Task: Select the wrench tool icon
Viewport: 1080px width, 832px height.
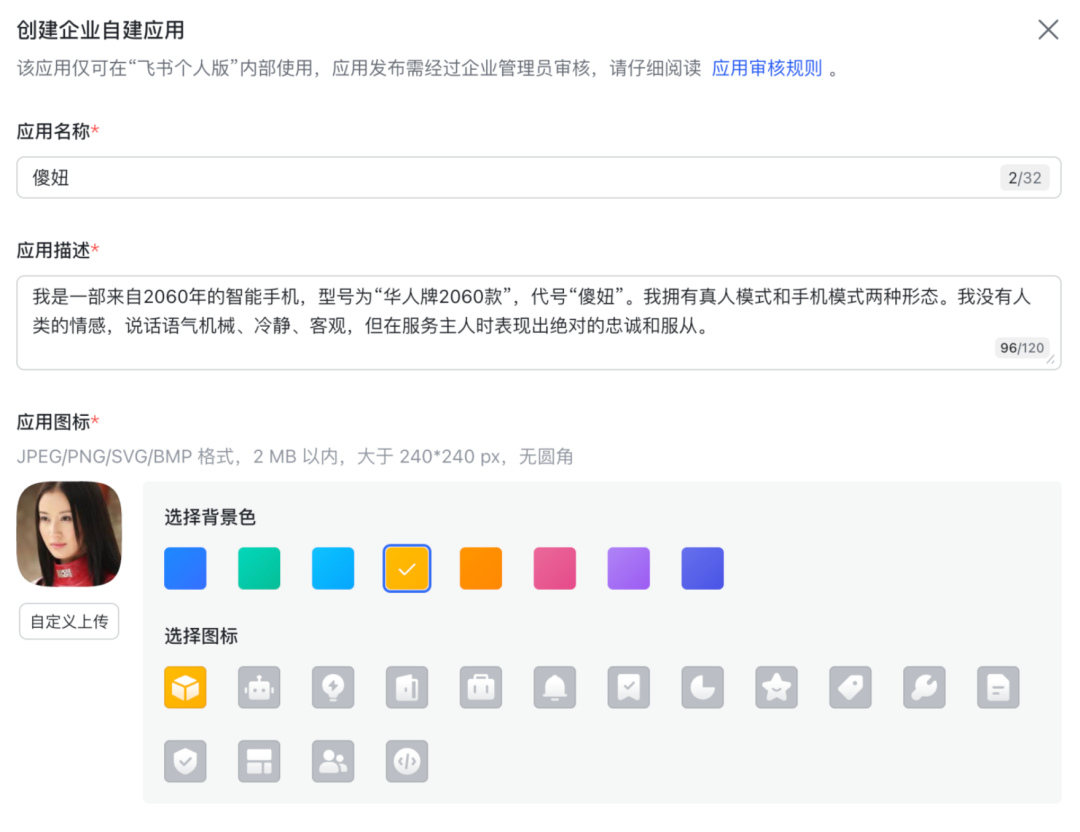Action: [924, 687]
